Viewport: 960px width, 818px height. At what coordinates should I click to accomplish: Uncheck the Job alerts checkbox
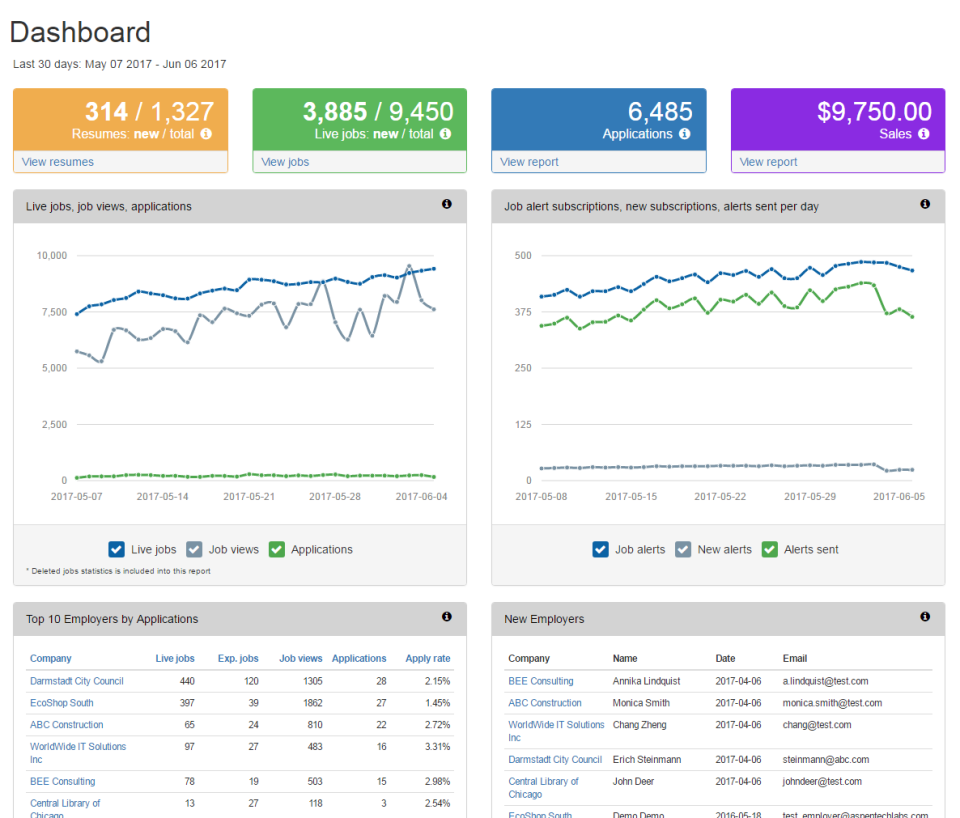point(601,549)
